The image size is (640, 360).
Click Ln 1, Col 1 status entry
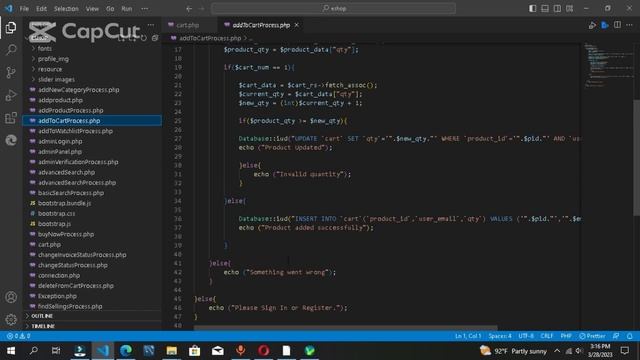click(468, 336)
